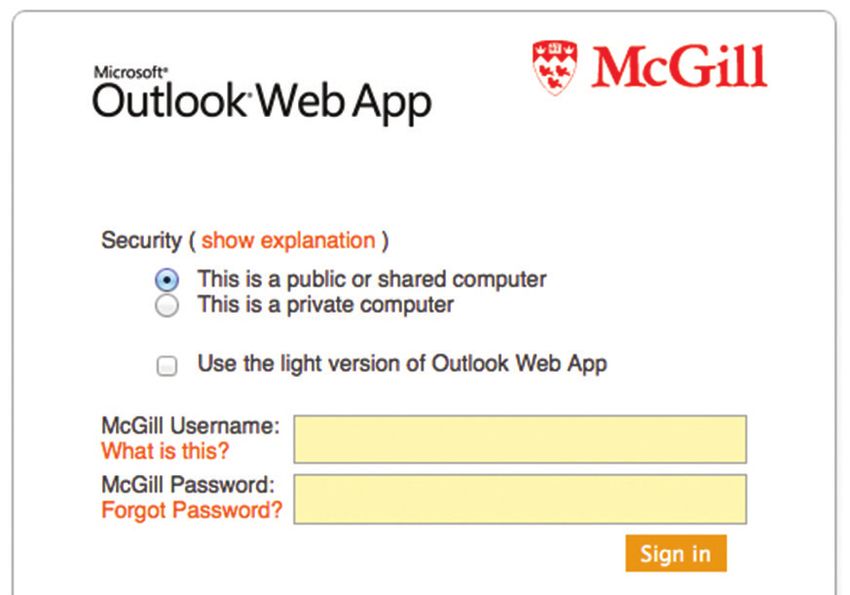Open the show explanation security link
The image size is (850, 595).
click(288, 240)
